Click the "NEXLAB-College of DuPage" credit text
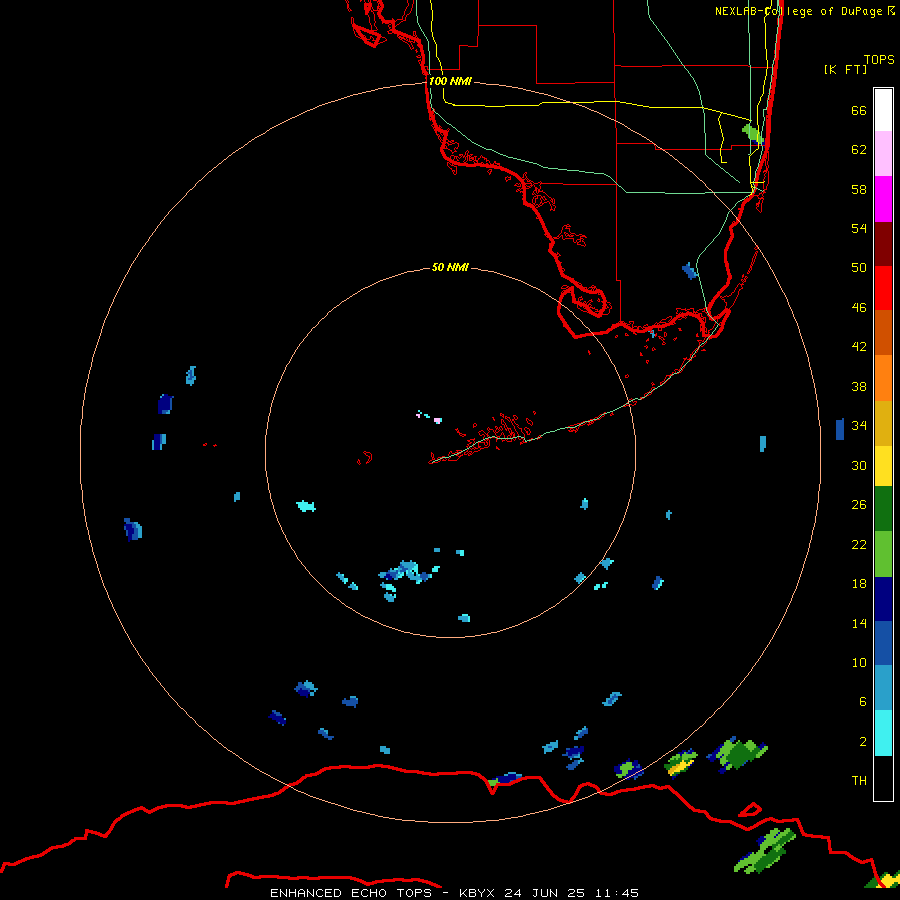The image size is (900, 900). coord(800,11)
